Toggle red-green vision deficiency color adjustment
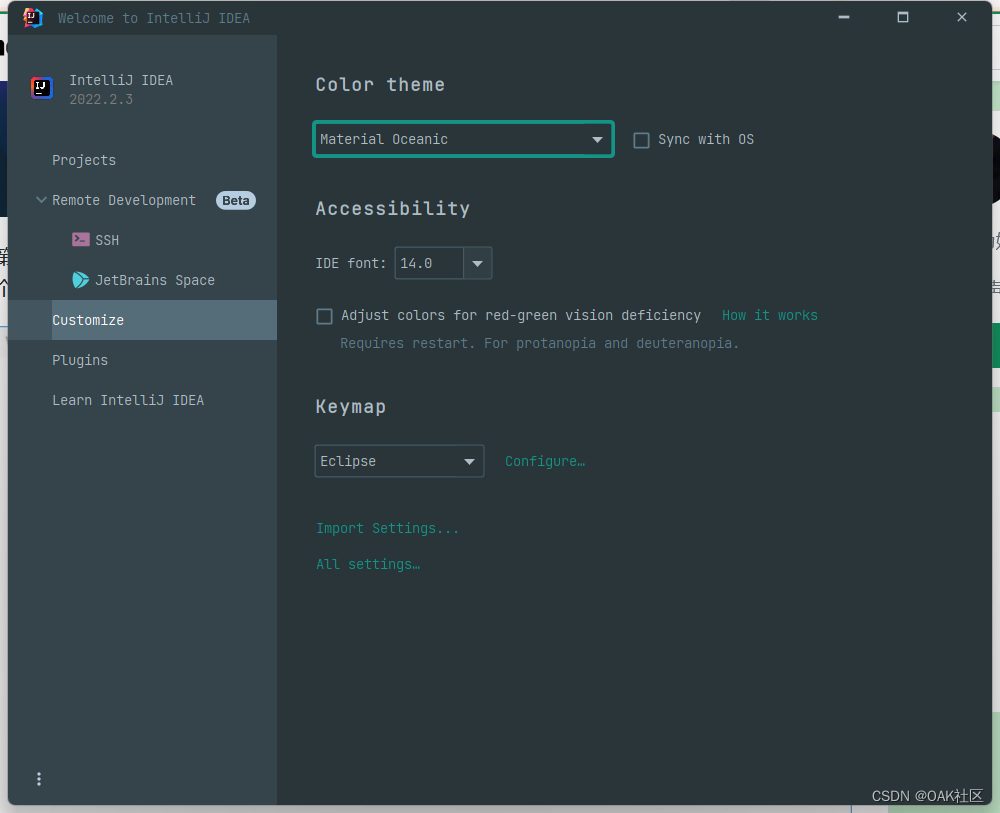The width and height of the screenshot is (1000, 813). click(x=325, y=316)
